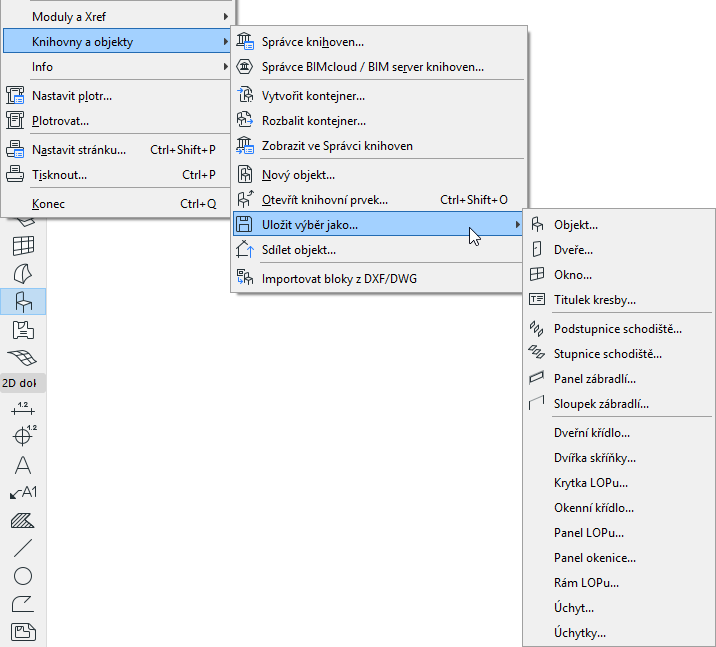
Task: Click the Okno window icon in submenu
Action: (537, 274)
